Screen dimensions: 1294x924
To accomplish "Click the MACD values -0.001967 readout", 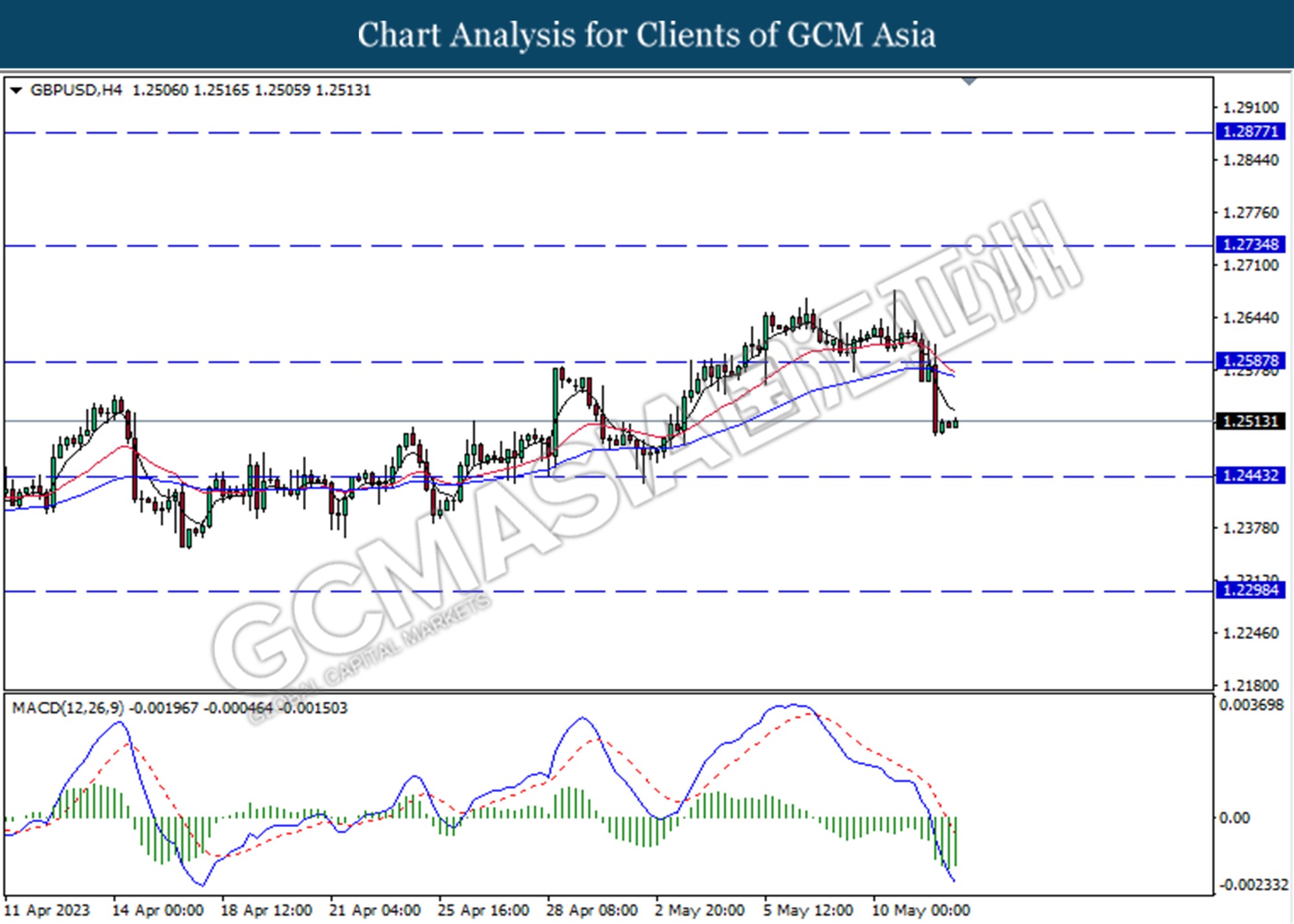I will click(164, 708).
